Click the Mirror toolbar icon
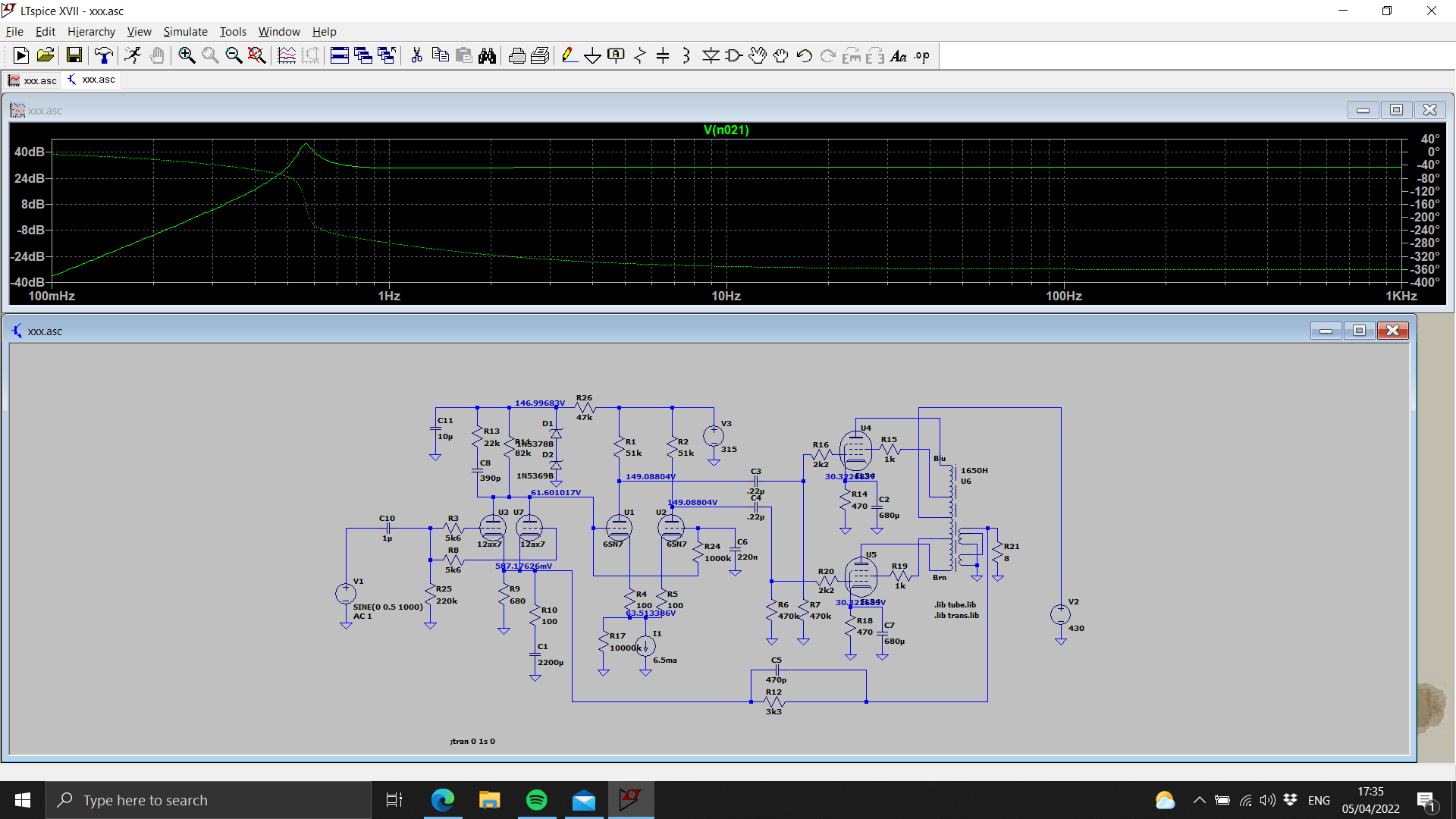The width and height of the screenshot is (1456, 819). tap(875, 55)
